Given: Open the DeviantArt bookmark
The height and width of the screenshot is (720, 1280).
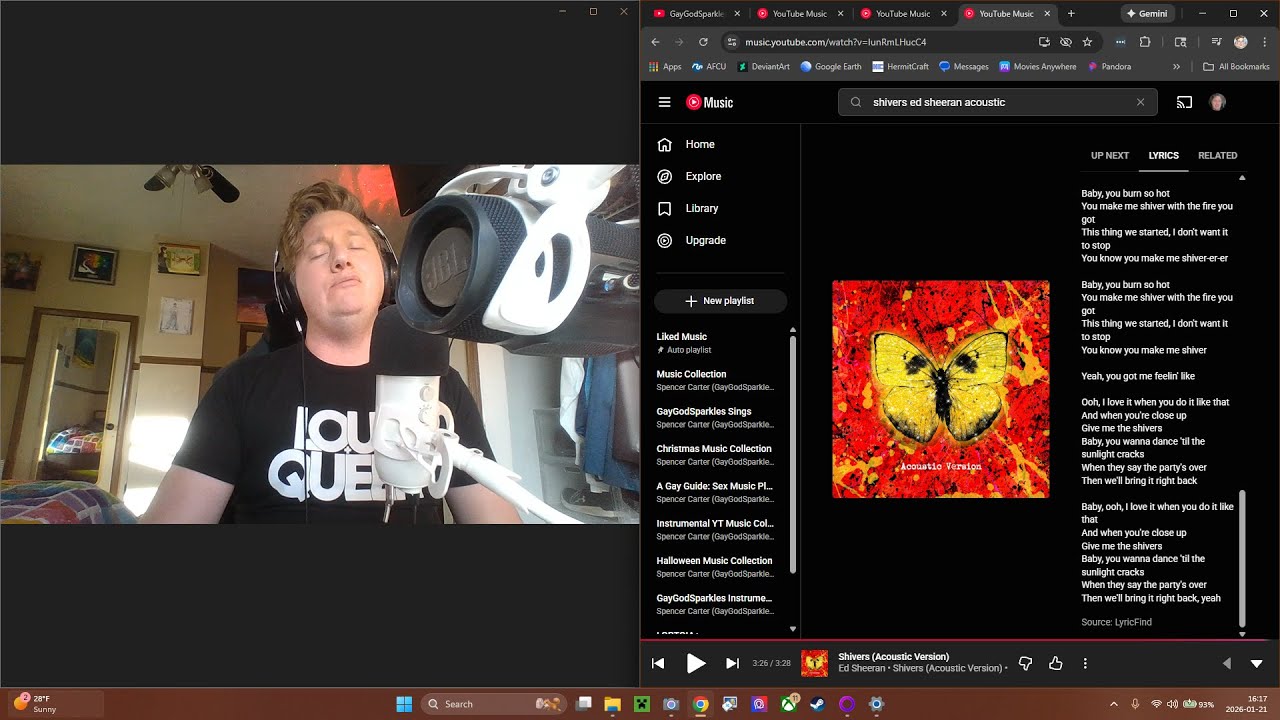Looking at the screenshot, I should click(764, 67).
